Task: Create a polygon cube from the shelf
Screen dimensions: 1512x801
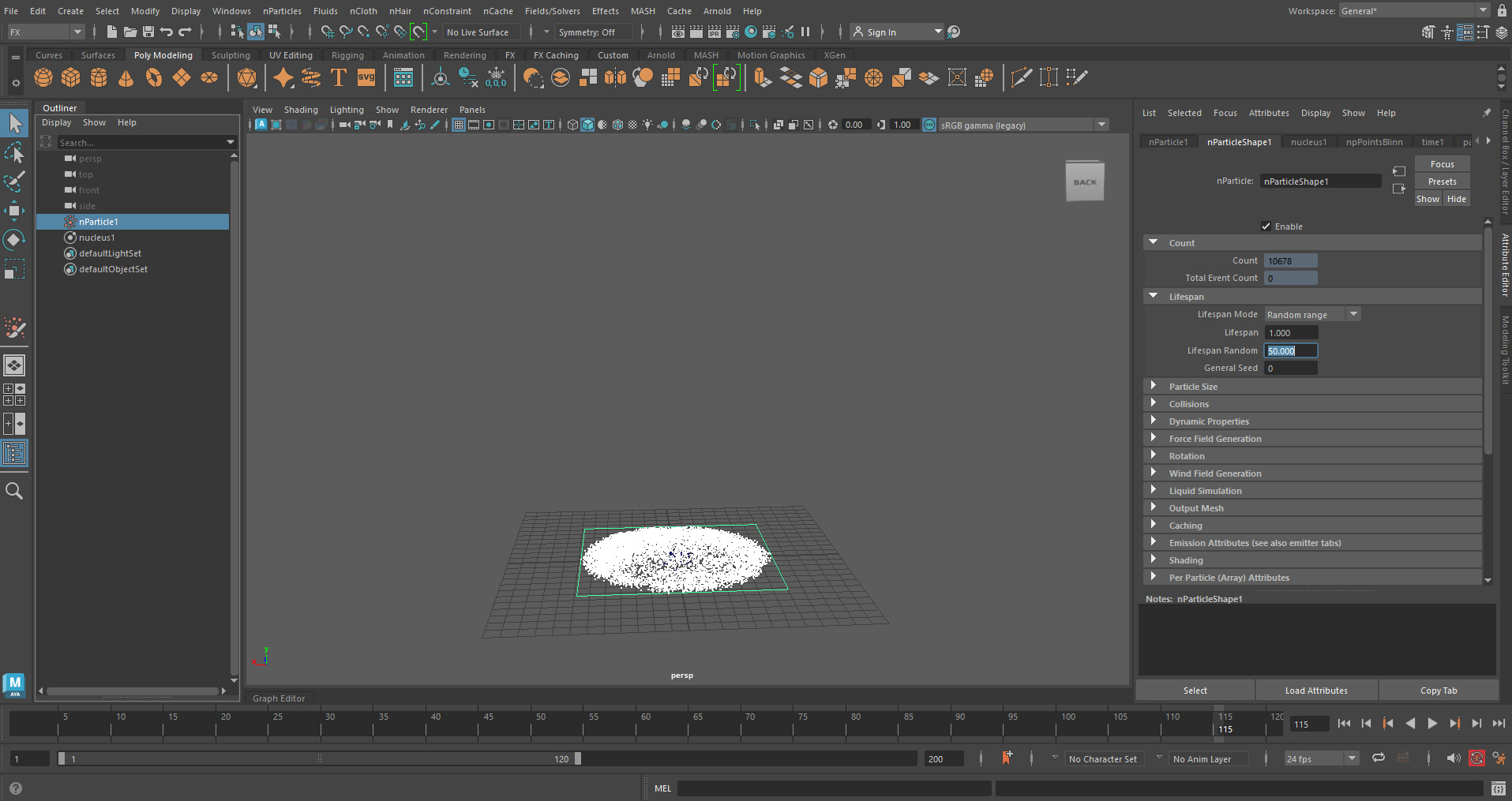Action: pos(71,77)
